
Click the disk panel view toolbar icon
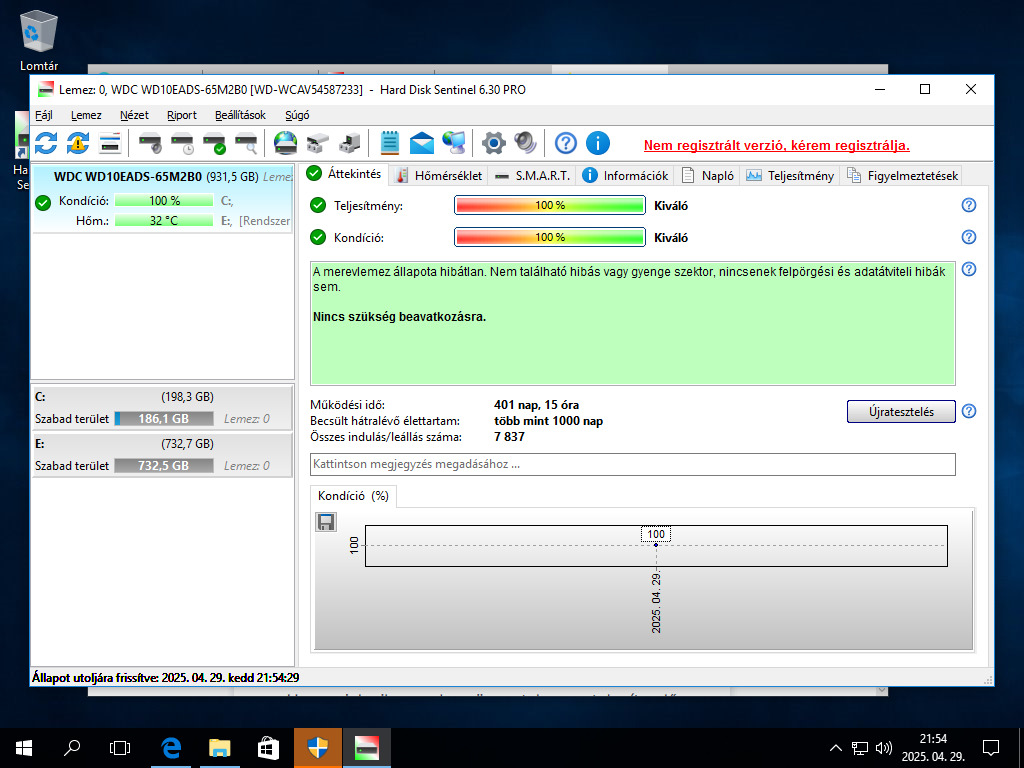point(110,142)
